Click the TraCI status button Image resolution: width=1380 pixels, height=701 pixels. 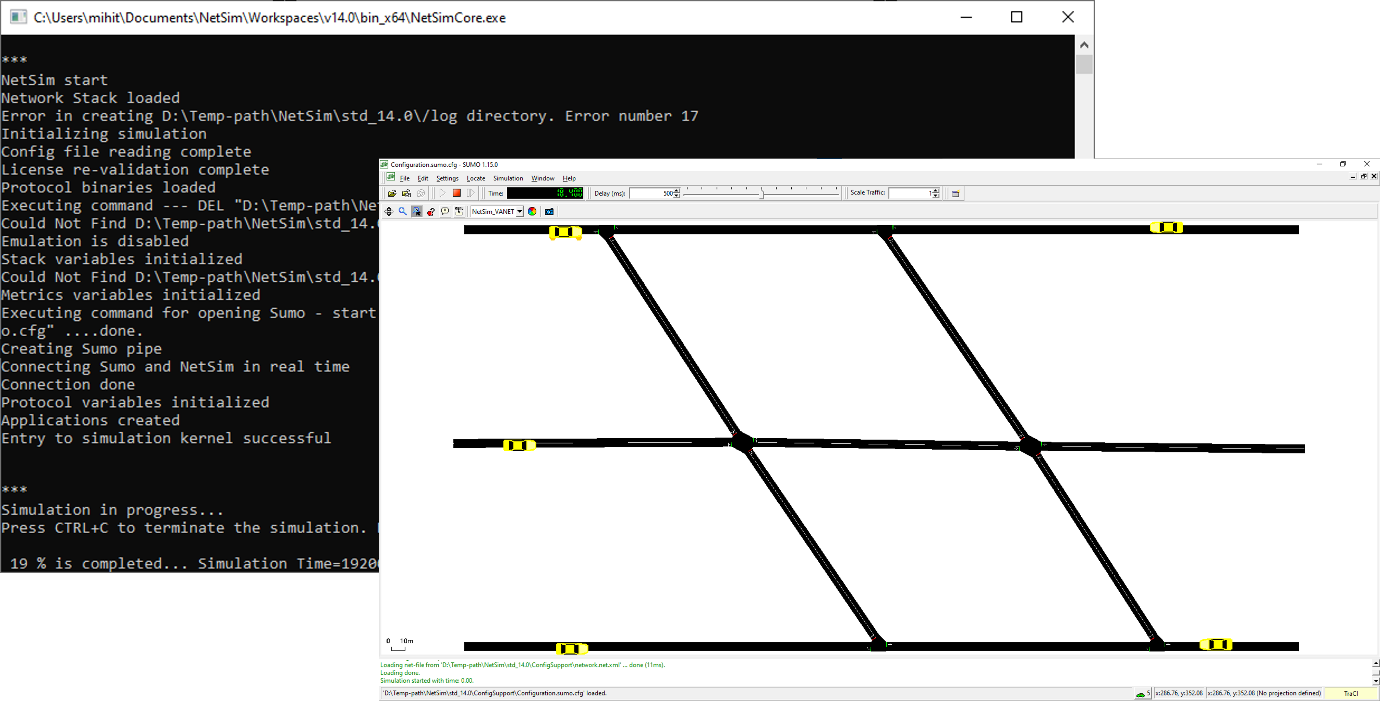[1351, 693]
